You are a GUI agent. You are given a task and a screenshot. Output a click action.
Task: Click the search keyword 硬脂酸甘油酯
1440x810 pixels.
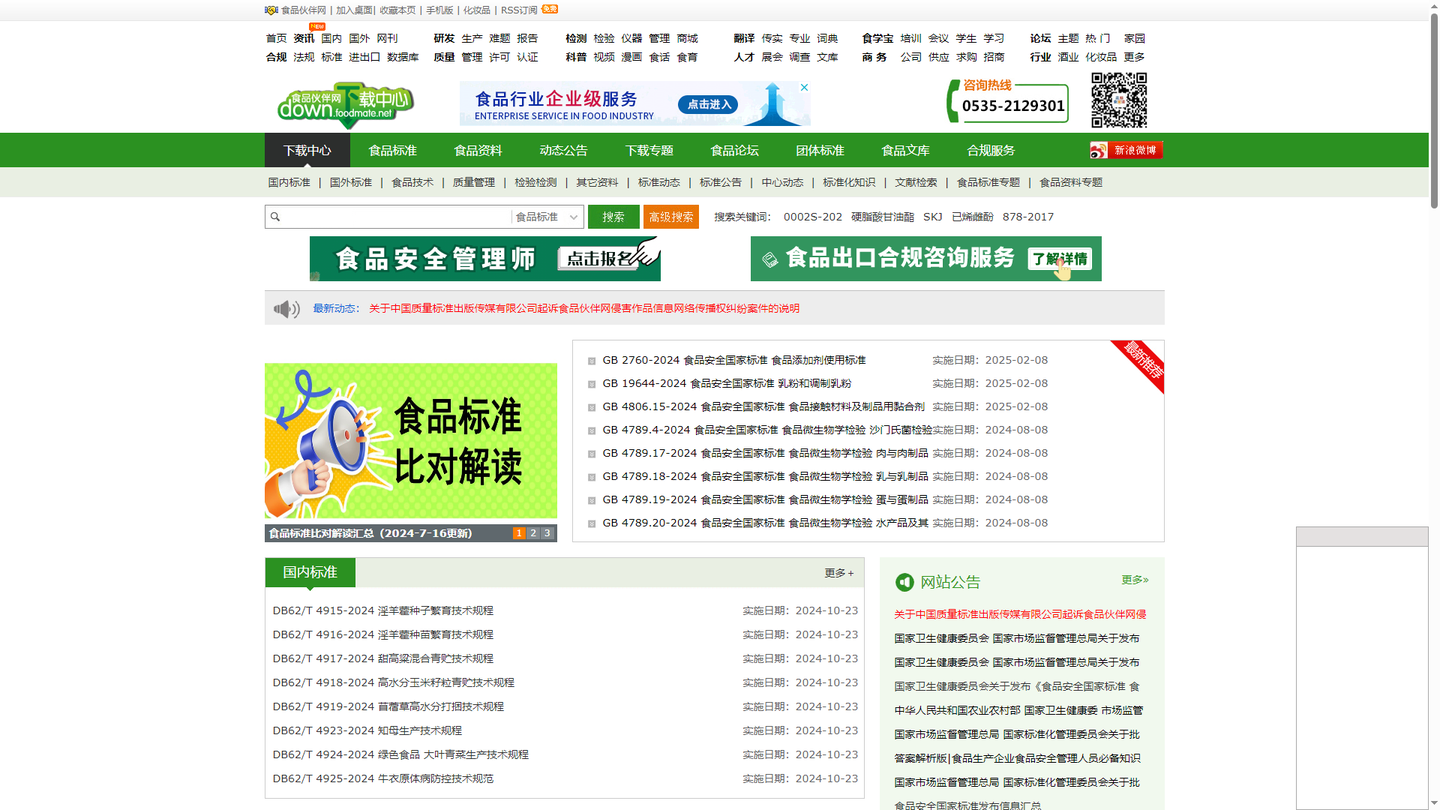point(882,217)
